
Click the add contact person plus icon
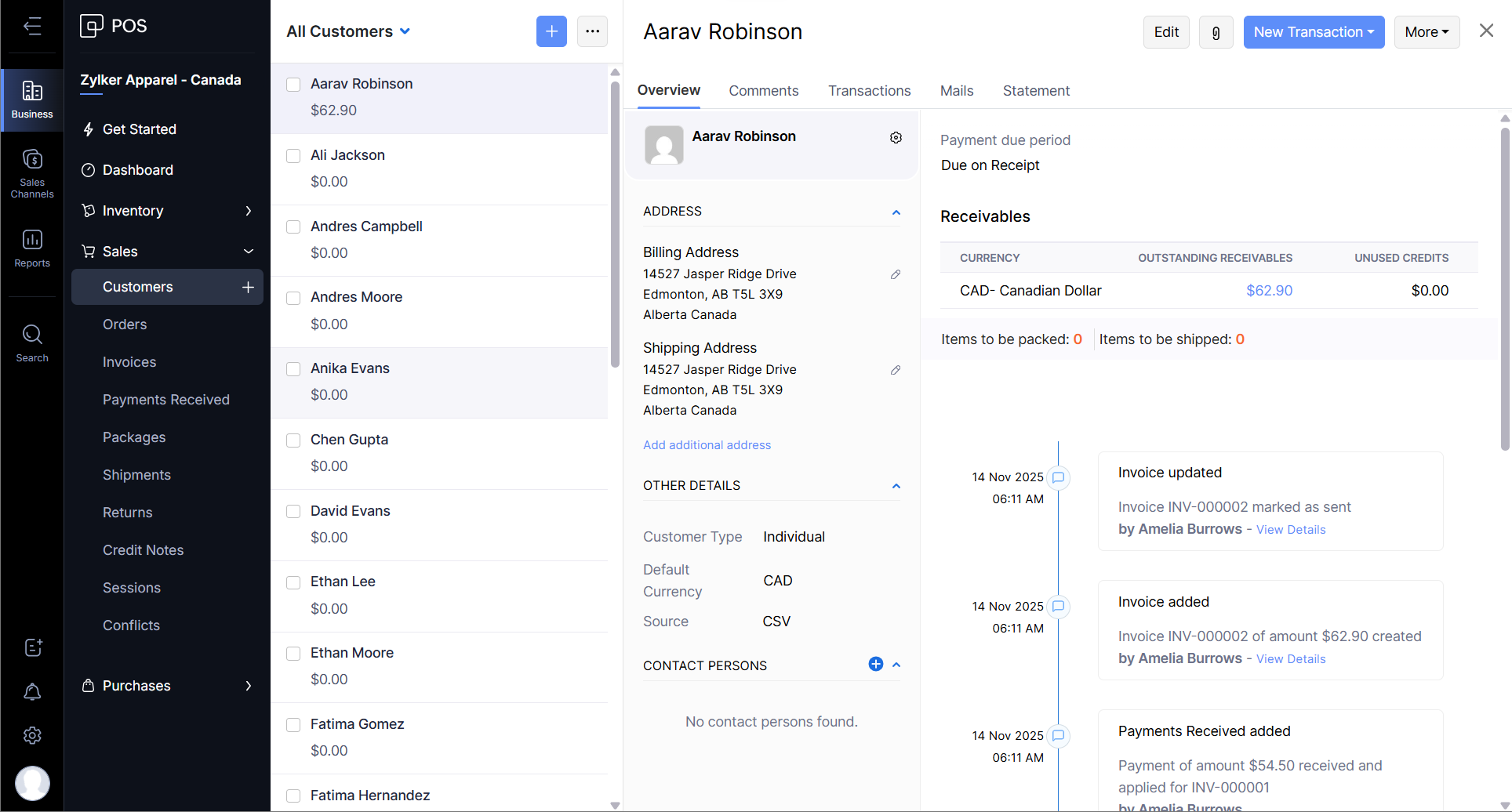876,665
